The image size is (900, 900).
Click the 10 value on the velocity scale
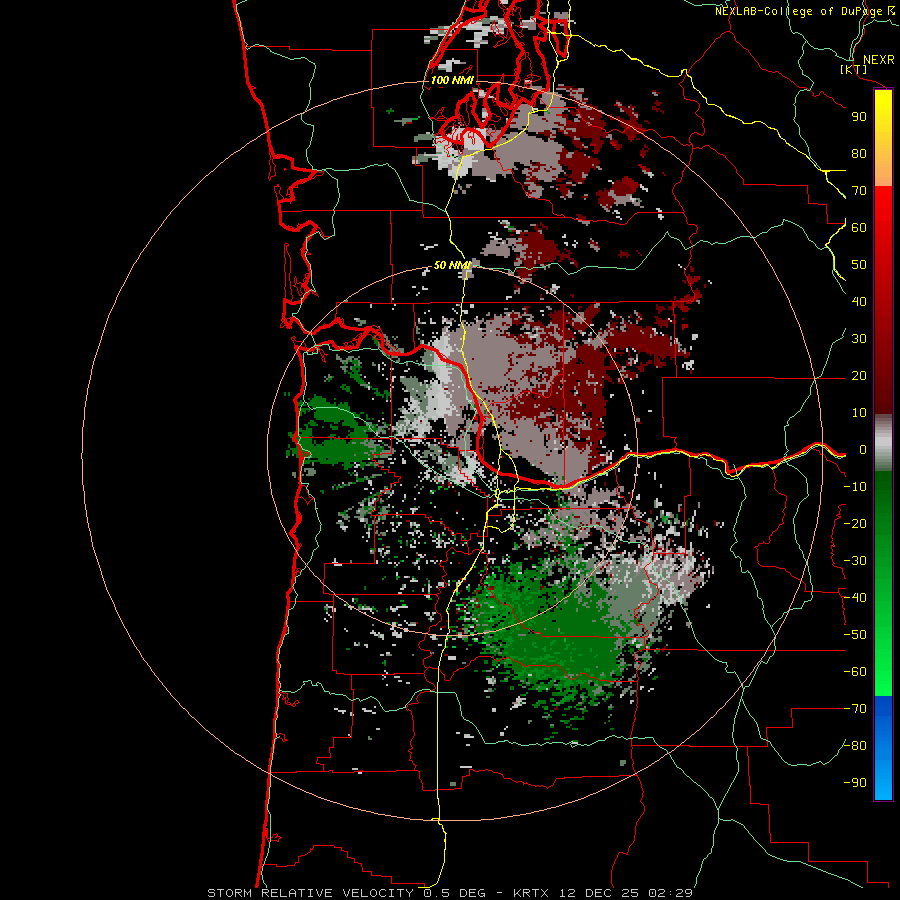(859, 413)
